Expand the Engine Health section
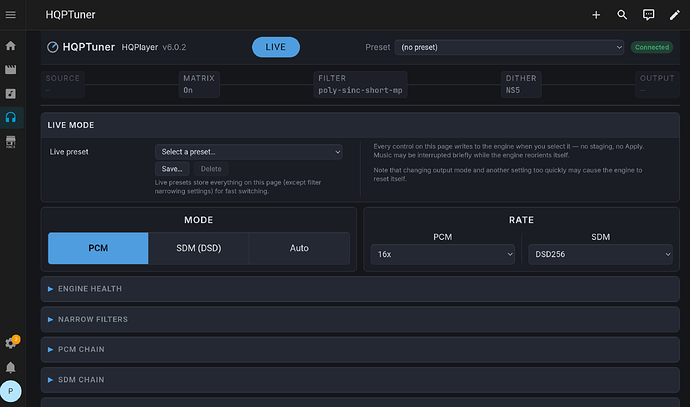690x407 pixels. point(360,289)
